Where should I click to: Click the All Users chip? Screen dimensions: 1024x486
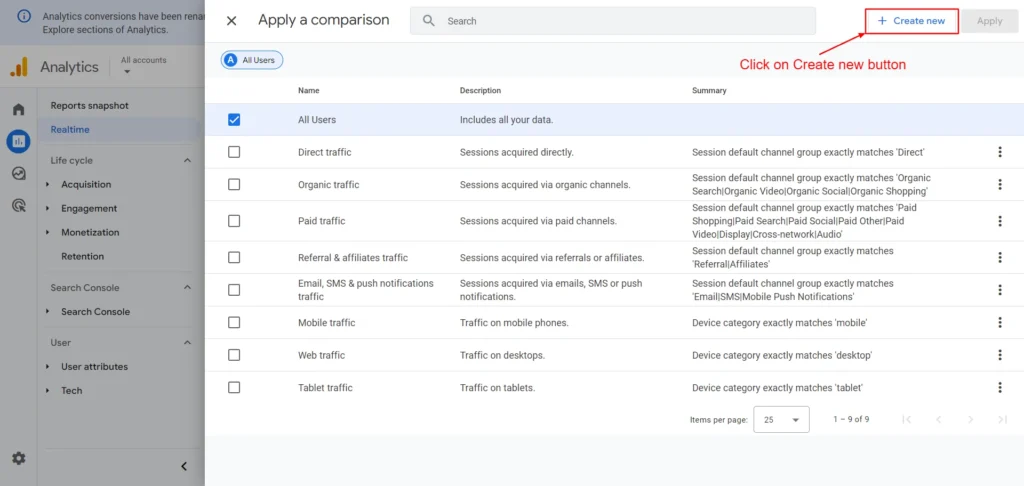252,60
